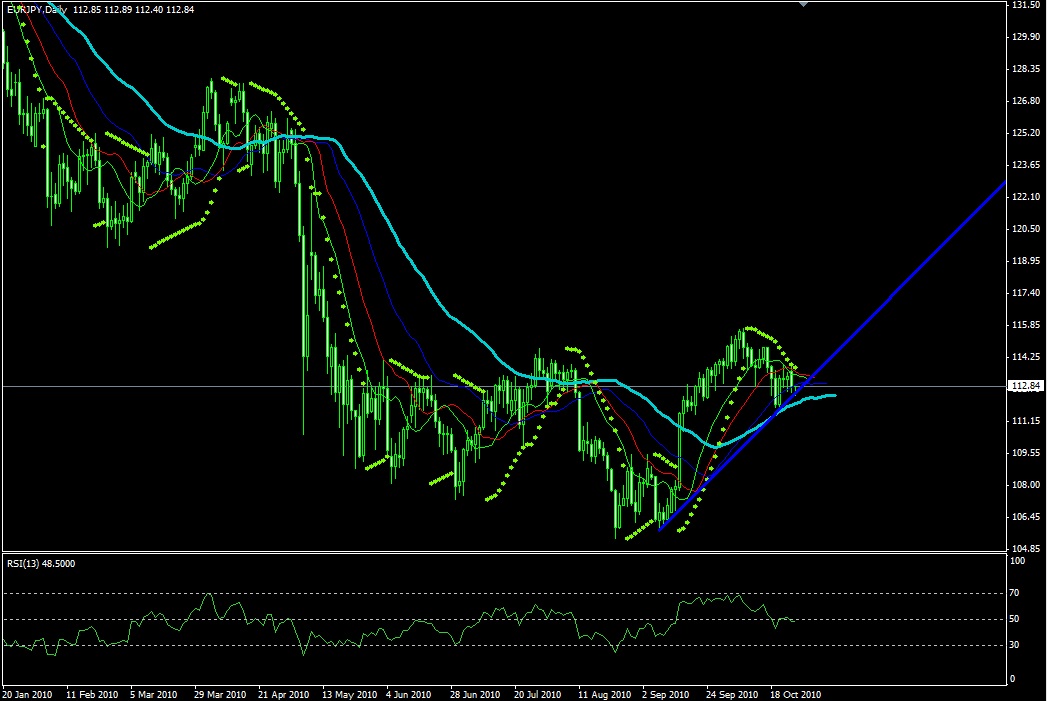Click the 5 Mar 2010 date label

point(154,695)
